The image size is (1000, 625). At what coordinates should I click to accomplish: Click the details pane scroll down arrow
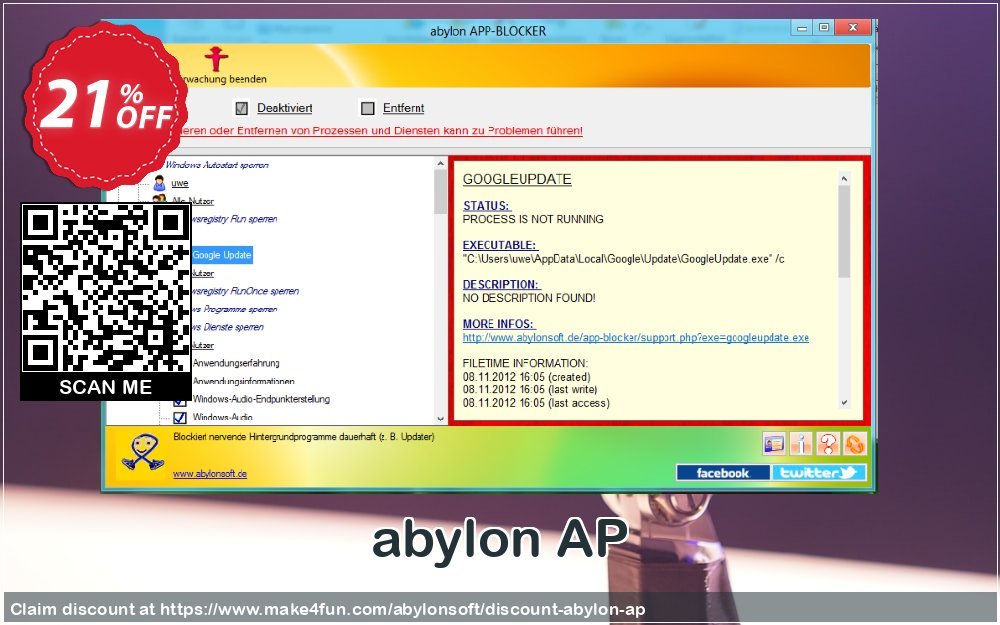(x=844, y=402)
